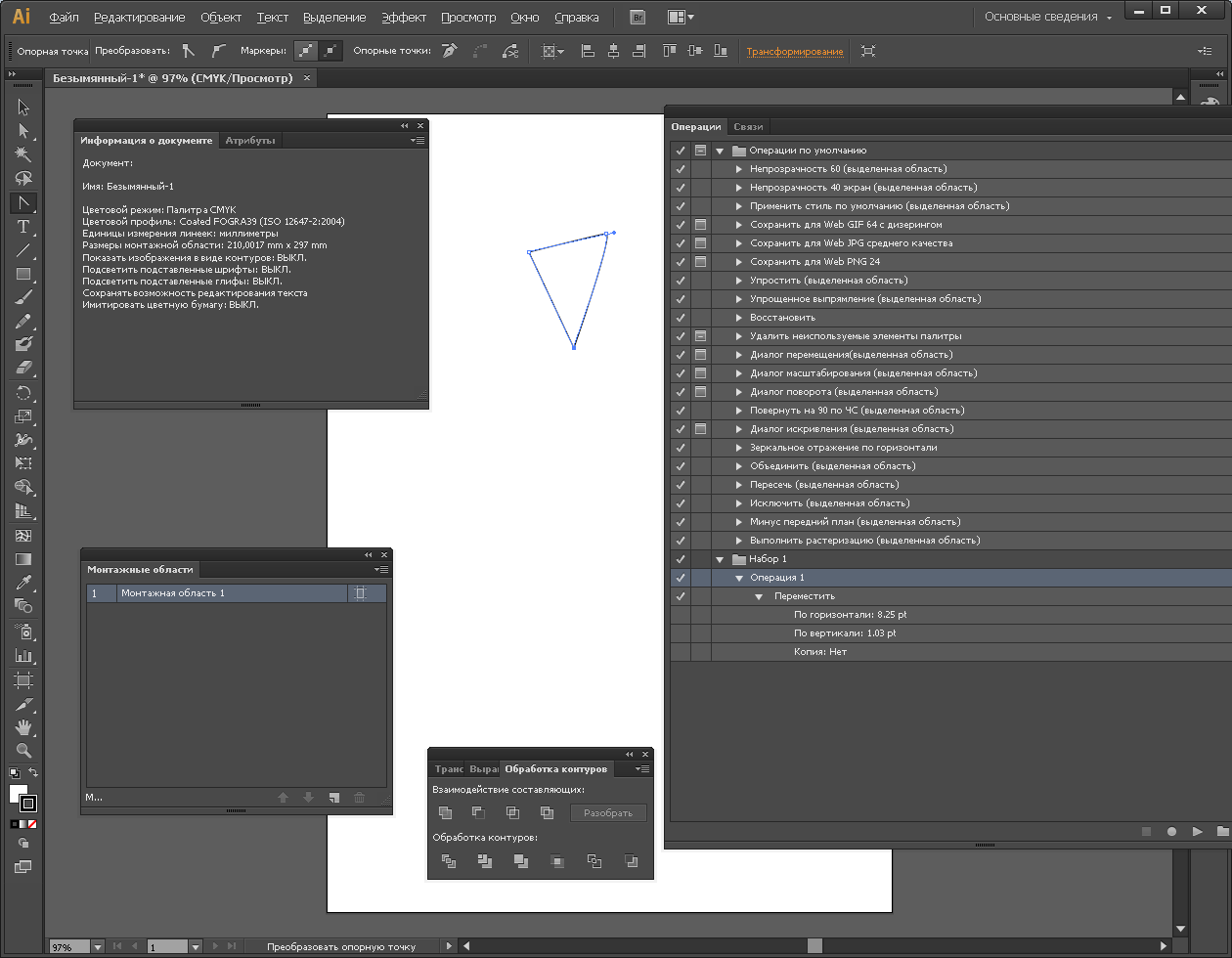
Task: Toggle checkmark for Набор 1 set
Action: [681, 559]
